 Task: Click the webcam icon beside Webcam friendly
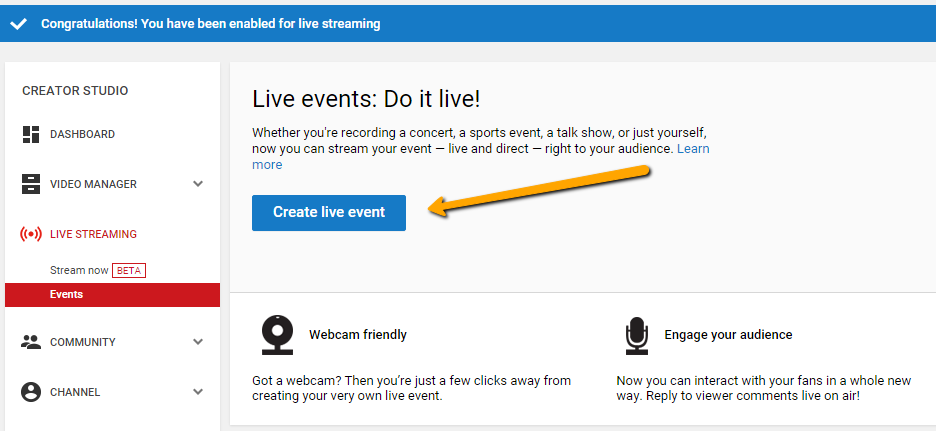pyautogui.click(x=277, y=335)
